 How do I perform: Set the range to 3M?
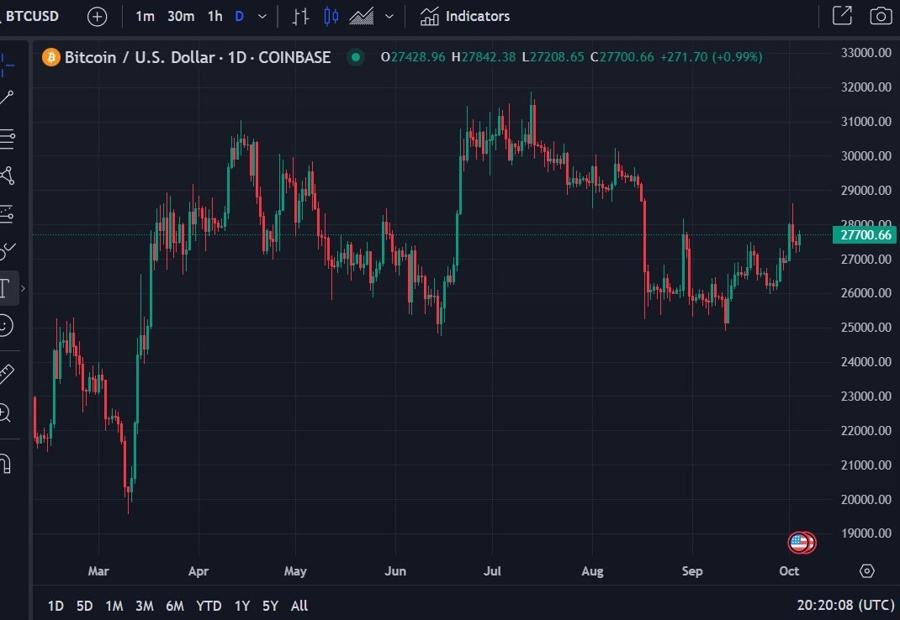[x=144, y=606]
